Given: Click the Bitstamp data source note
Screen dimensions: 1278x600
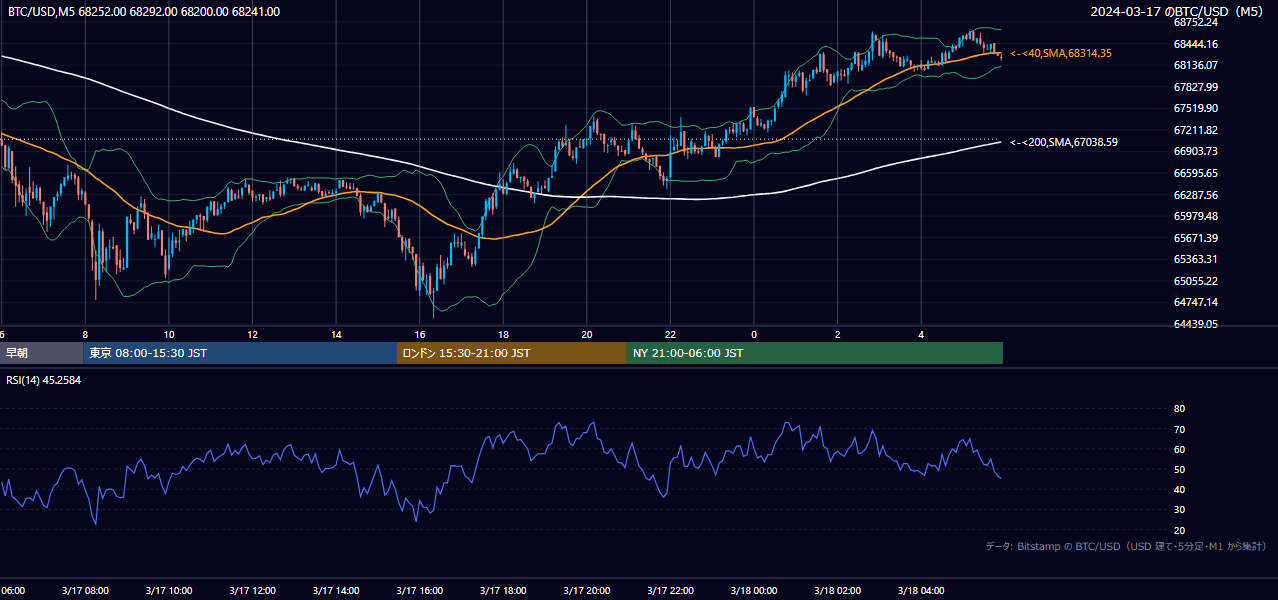Looking at the screenshot, I should pyautogui.click(x=1126, y=546).
